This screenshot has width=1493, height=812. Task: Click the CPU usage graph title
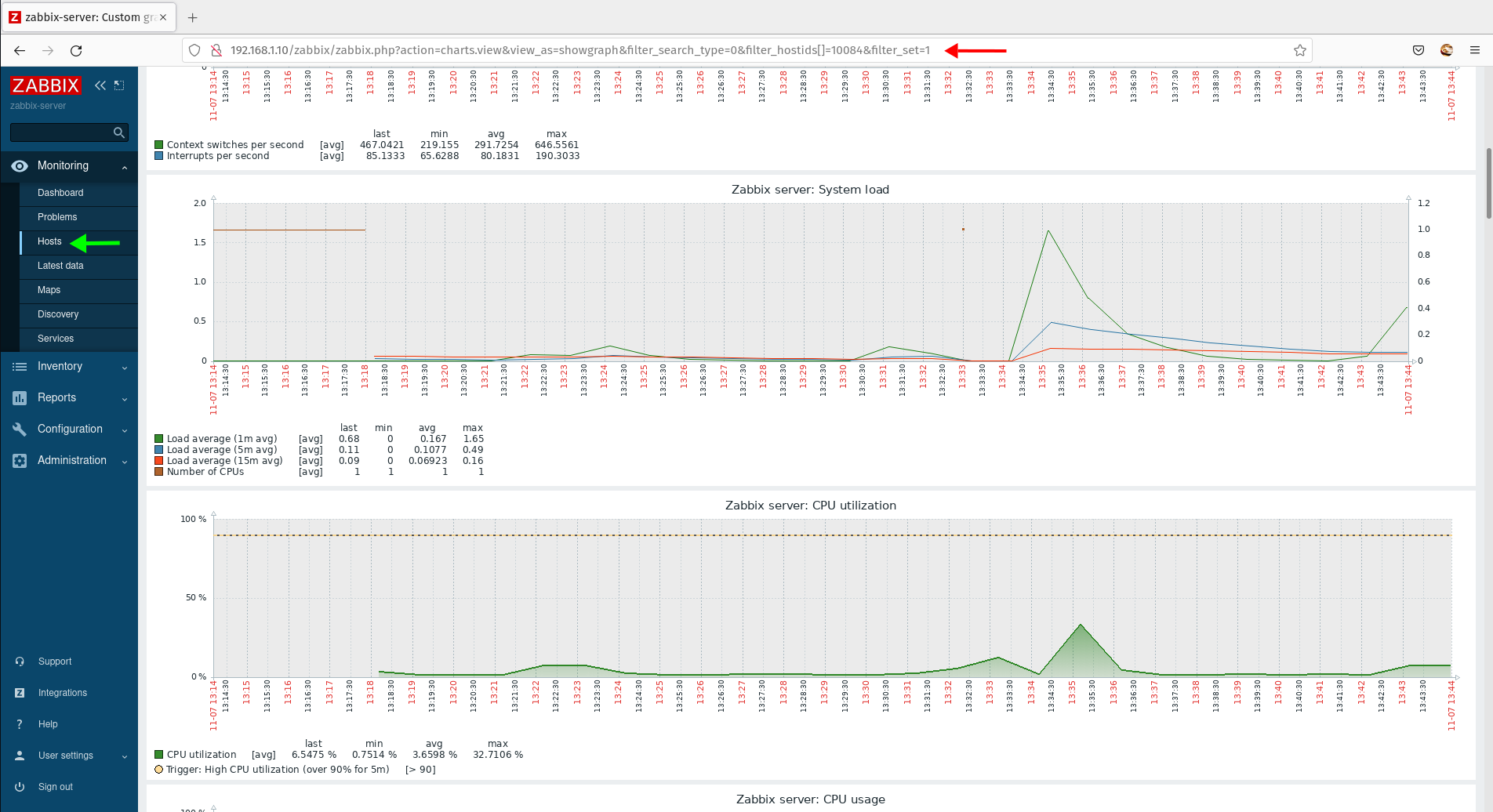(x=810, y=799)
